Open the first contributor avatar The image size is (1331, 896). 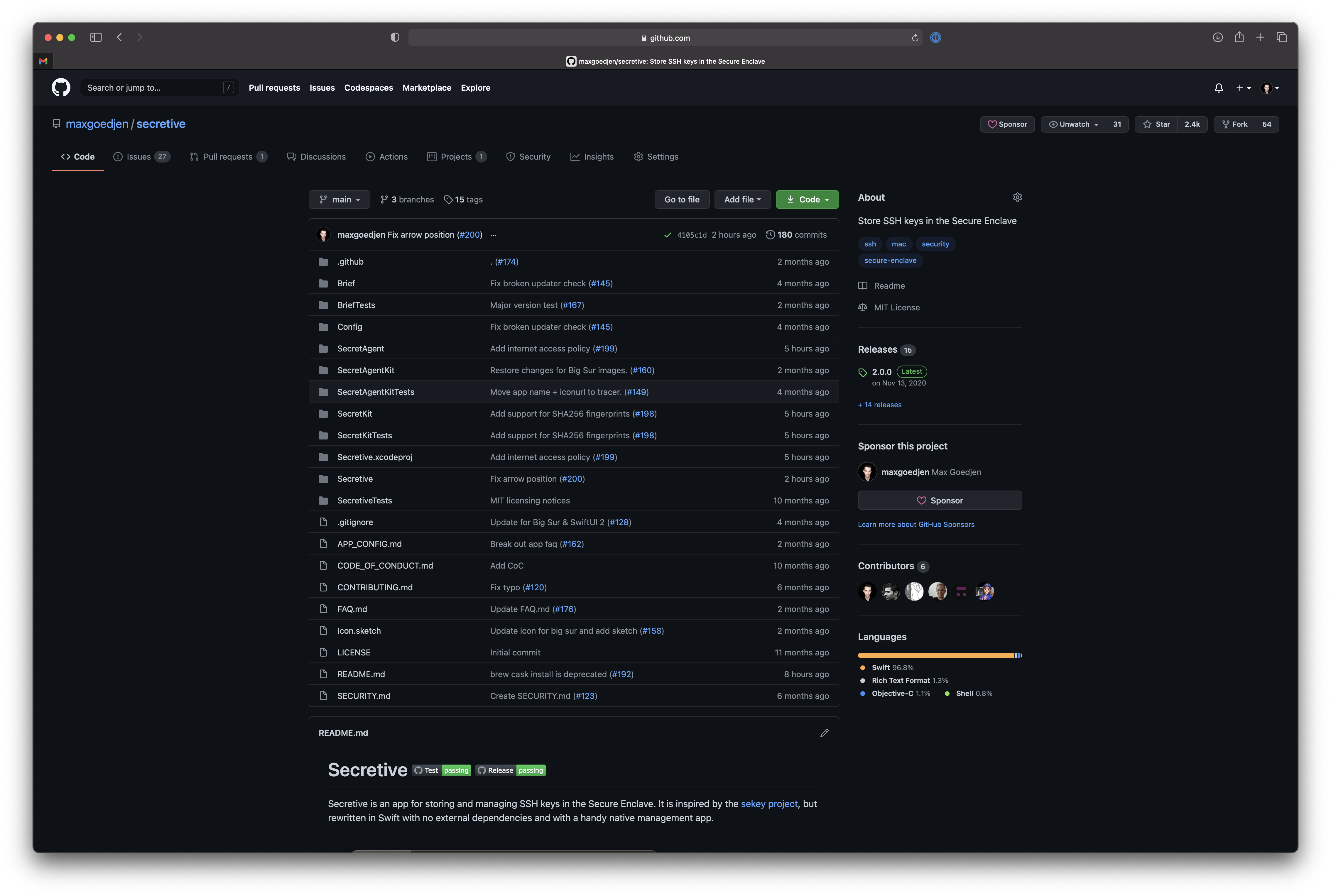[867, 591]
